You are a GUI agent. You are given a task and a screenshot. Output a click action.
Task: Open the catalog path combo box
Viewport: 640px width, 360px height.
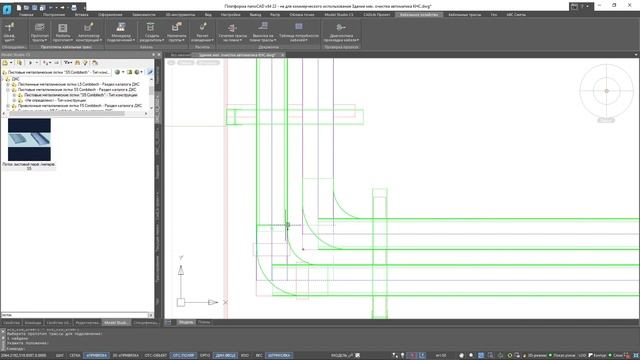coord(57,72)
